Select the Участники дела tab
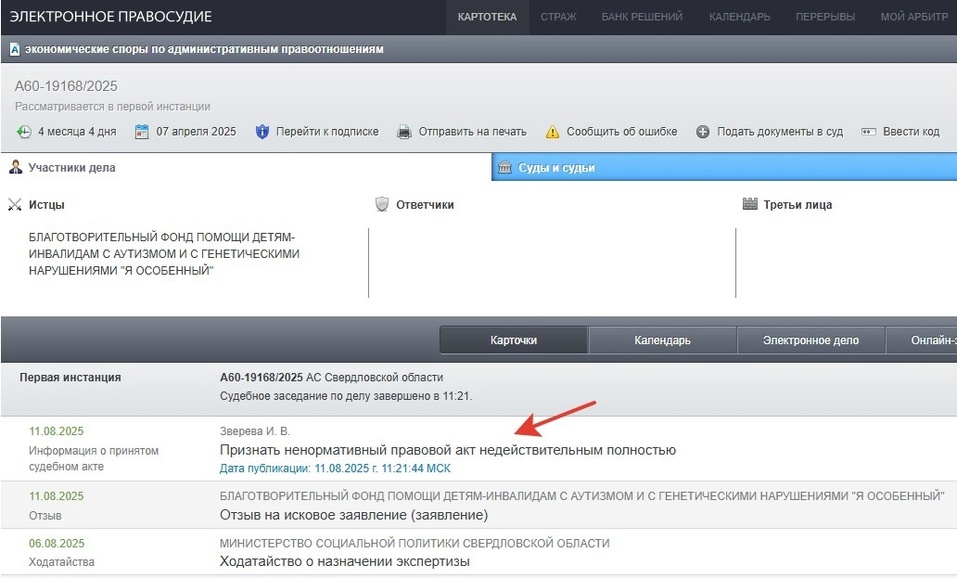This screenshot has width=957, height=578. click(x=71, y=168)
